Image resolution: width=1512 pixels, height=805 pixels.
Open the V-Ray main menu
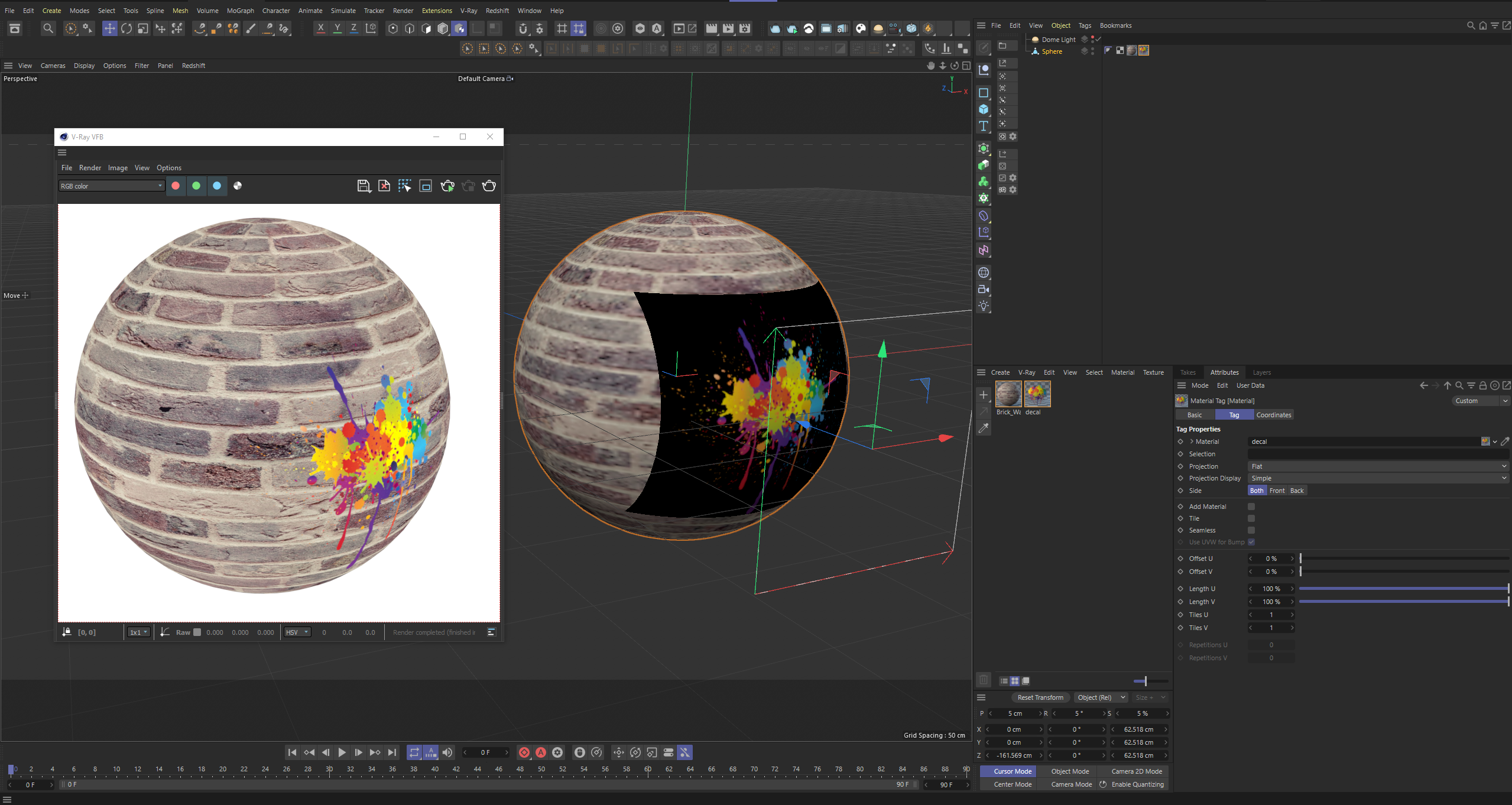click(469, 11)
